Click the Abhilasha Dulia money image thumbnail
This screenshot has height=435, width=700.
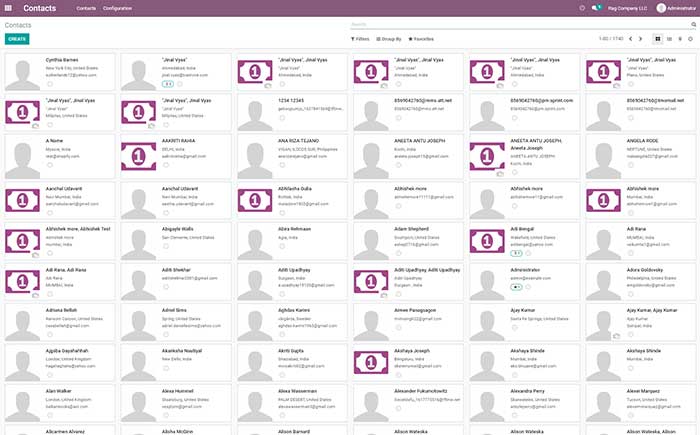(255, 200)
